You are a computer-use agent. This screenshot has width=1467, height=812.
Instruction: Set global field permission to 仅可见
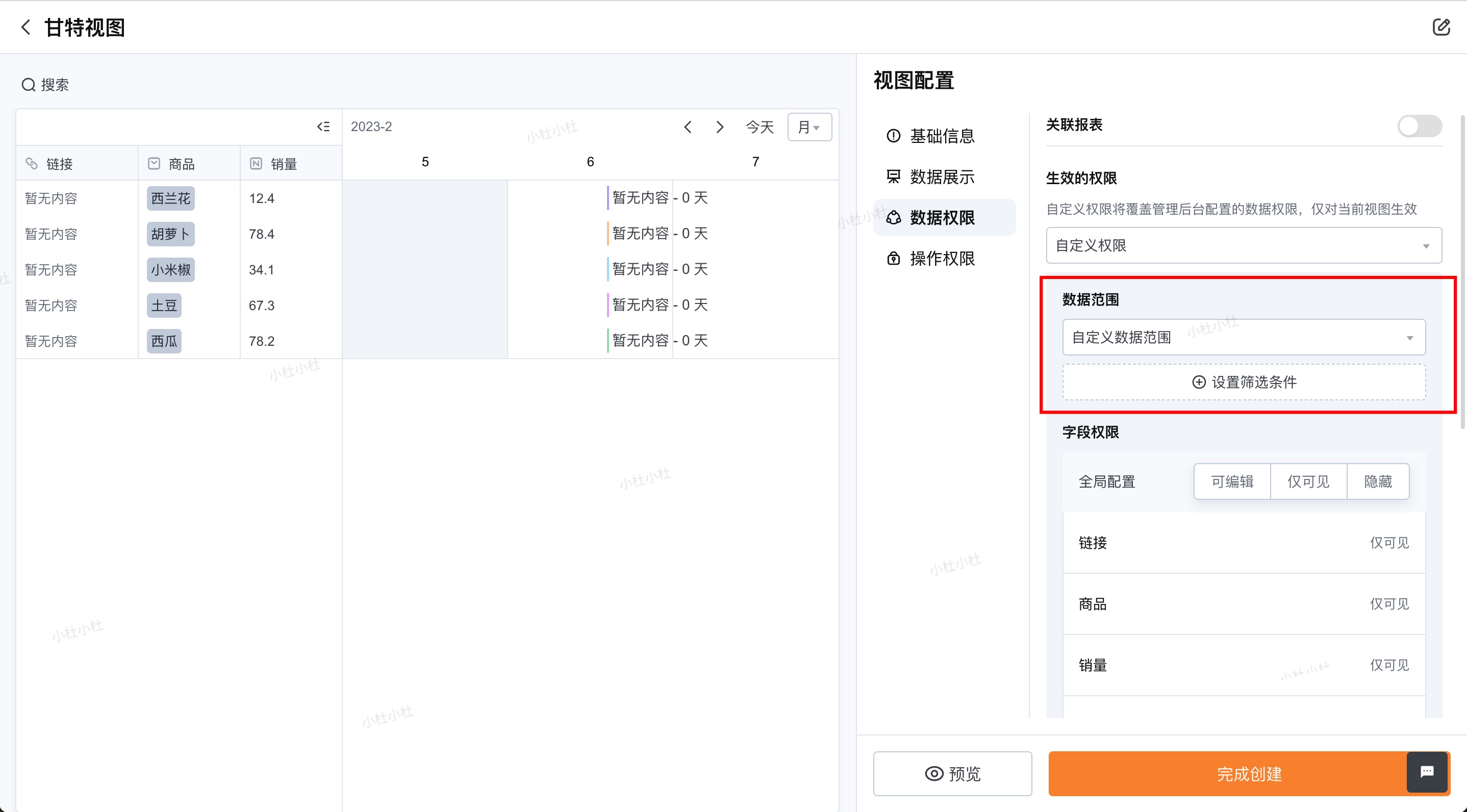click(1309, 481)
